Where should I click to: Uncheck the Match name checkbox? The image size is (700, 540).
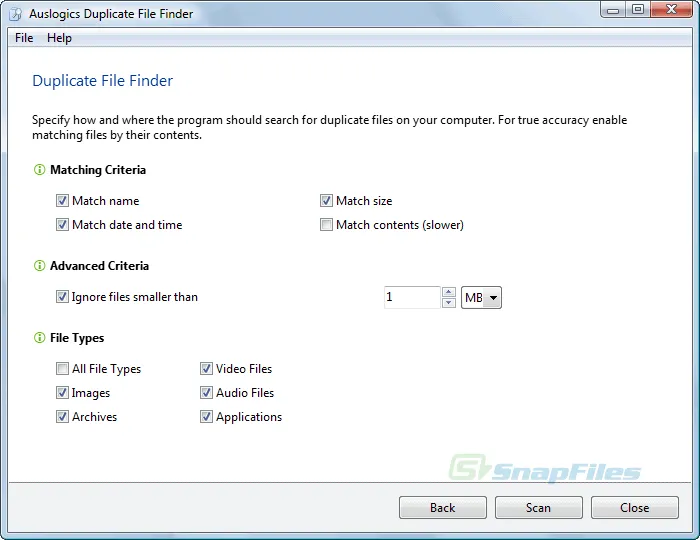[x=62, y=200]
